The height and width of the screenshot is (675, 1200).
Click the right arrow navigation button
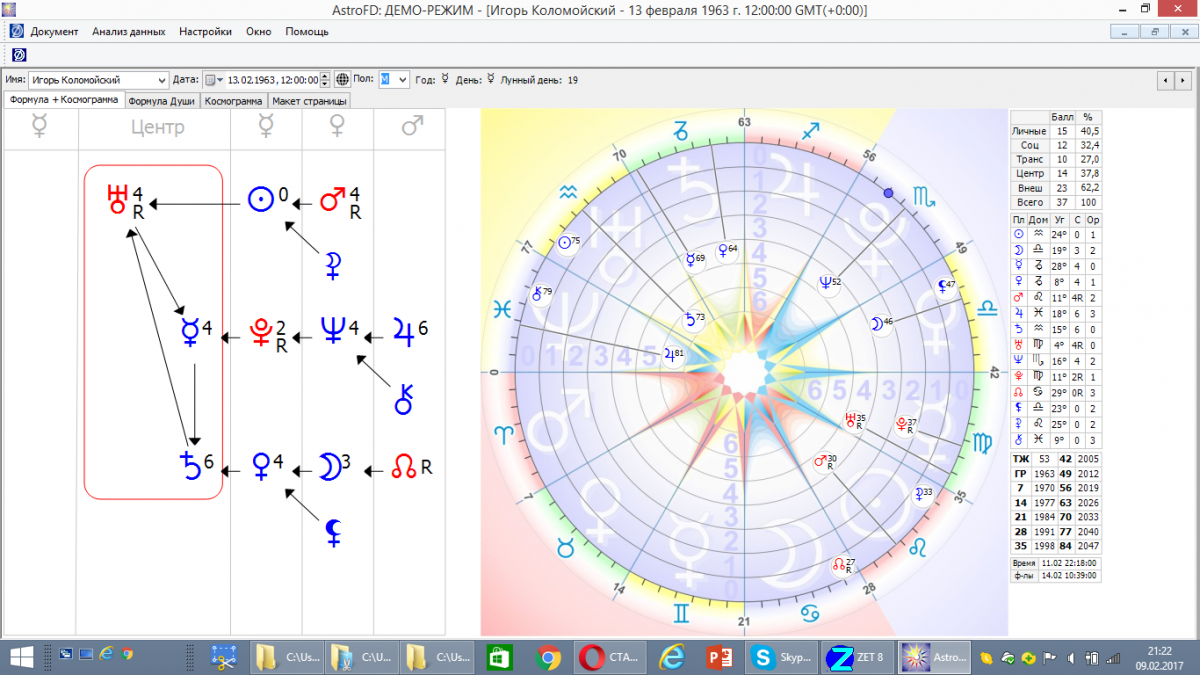[x=1184, y=80]
